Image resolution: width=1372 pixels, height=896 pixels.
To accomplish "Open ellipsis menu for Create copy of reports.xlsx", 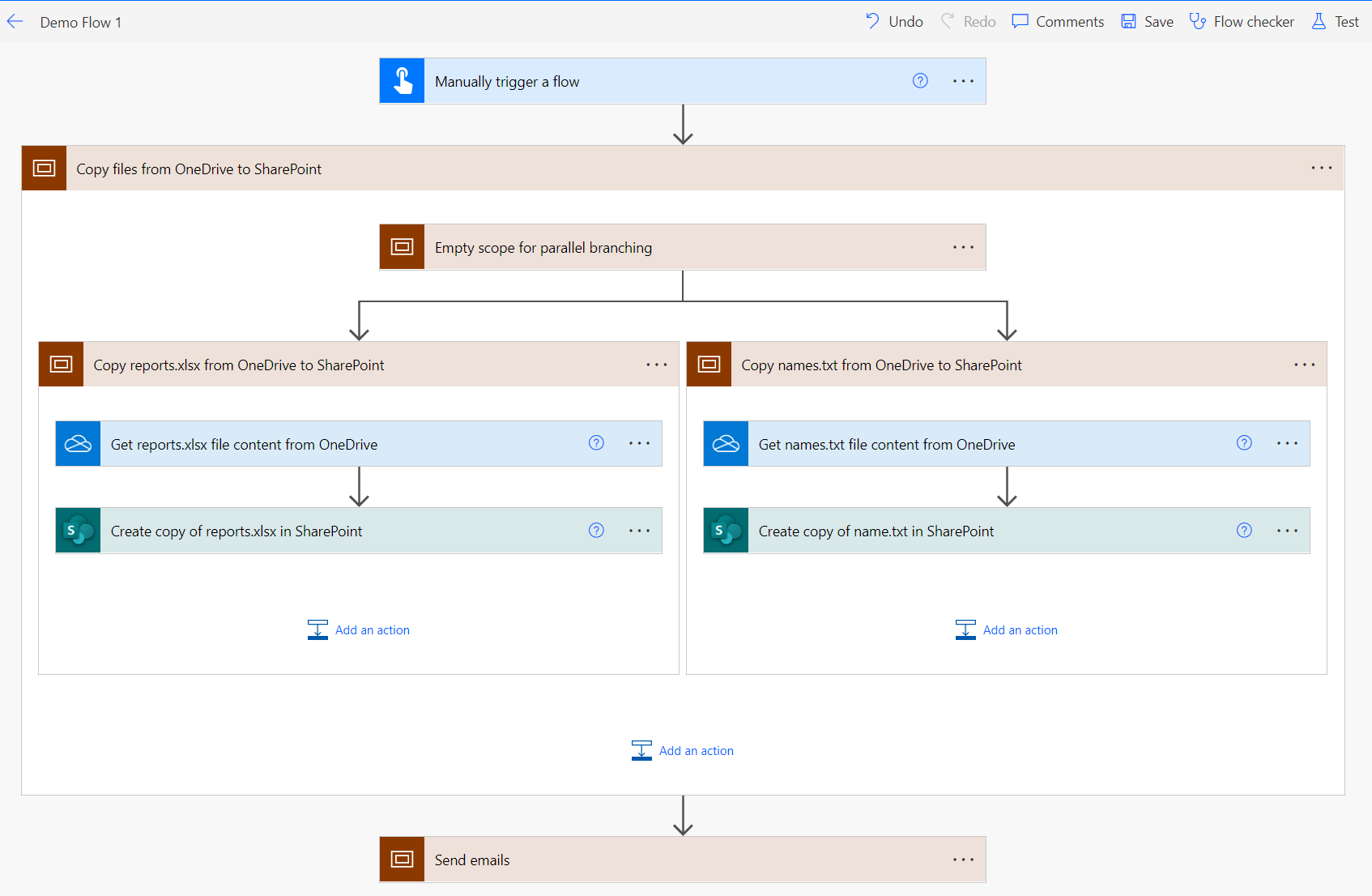I will click(639, 531).
